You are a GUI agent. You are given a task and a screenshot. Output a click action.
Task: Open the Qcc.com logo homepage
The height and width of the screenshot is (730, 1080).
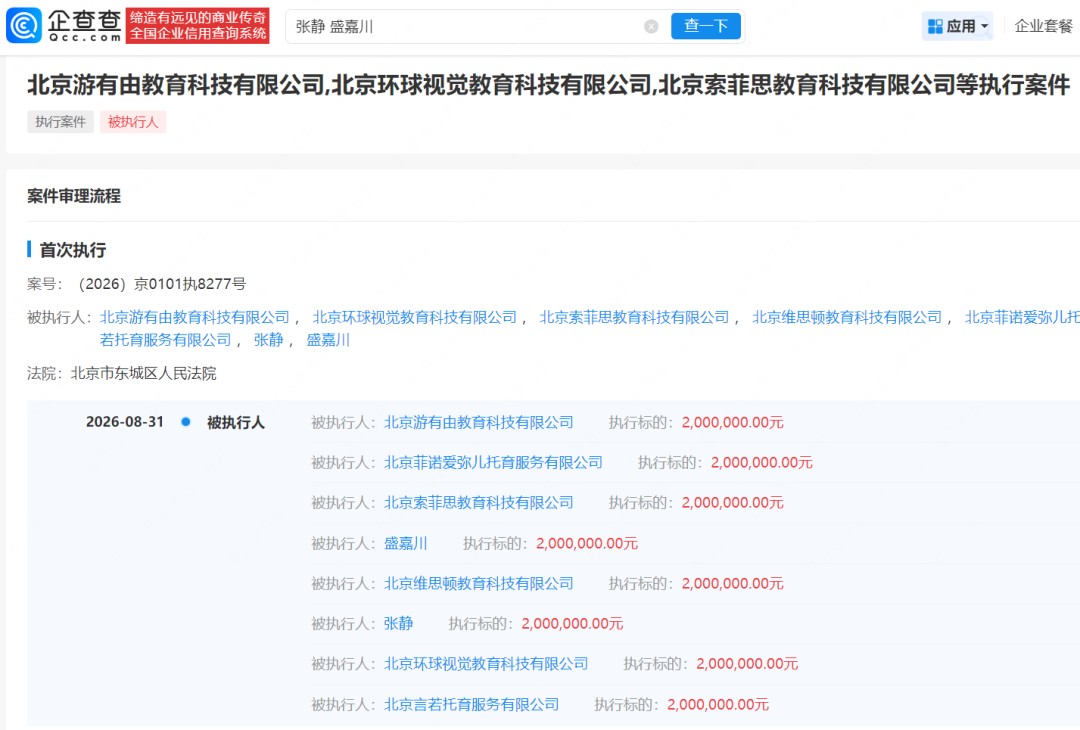[x=64, y=25]
